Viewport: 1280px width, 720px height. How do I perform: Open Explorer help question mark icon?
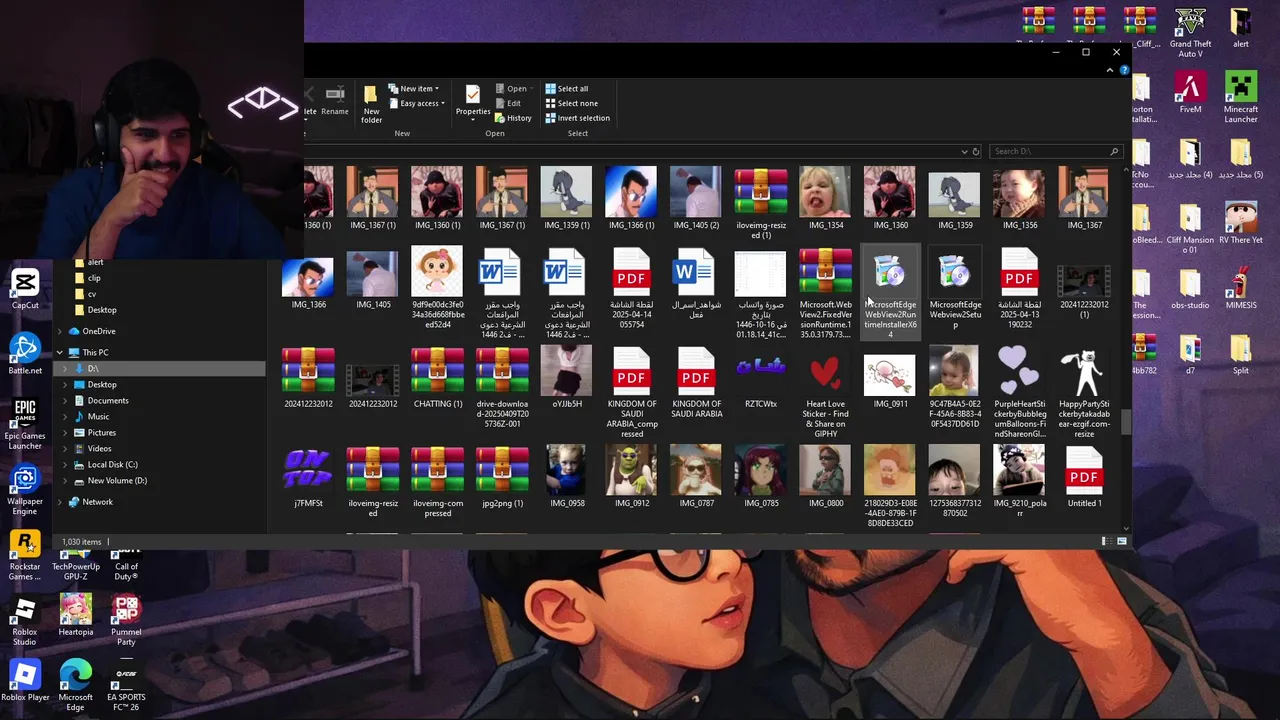[1124, 70]
